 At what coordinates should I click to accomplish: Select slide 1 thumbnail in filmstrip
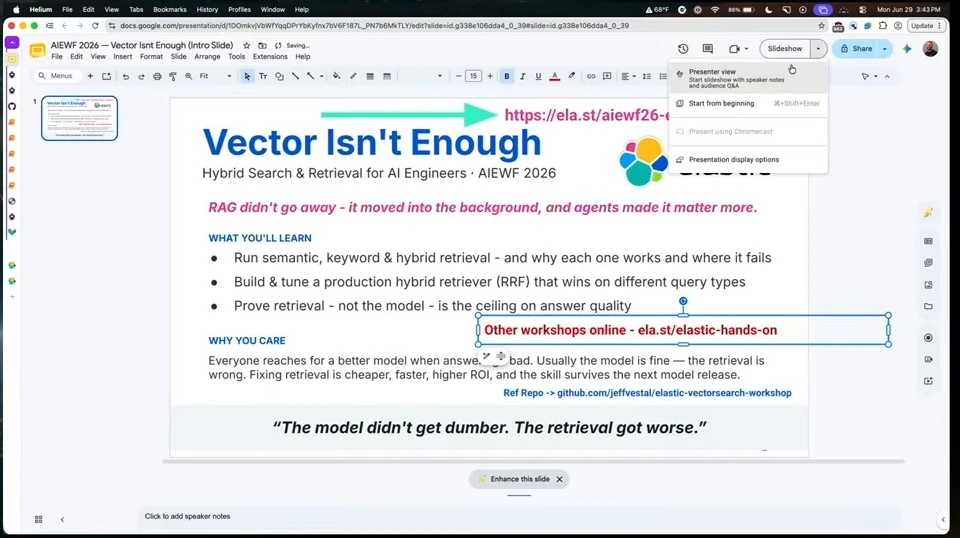[x=80, y=118]
